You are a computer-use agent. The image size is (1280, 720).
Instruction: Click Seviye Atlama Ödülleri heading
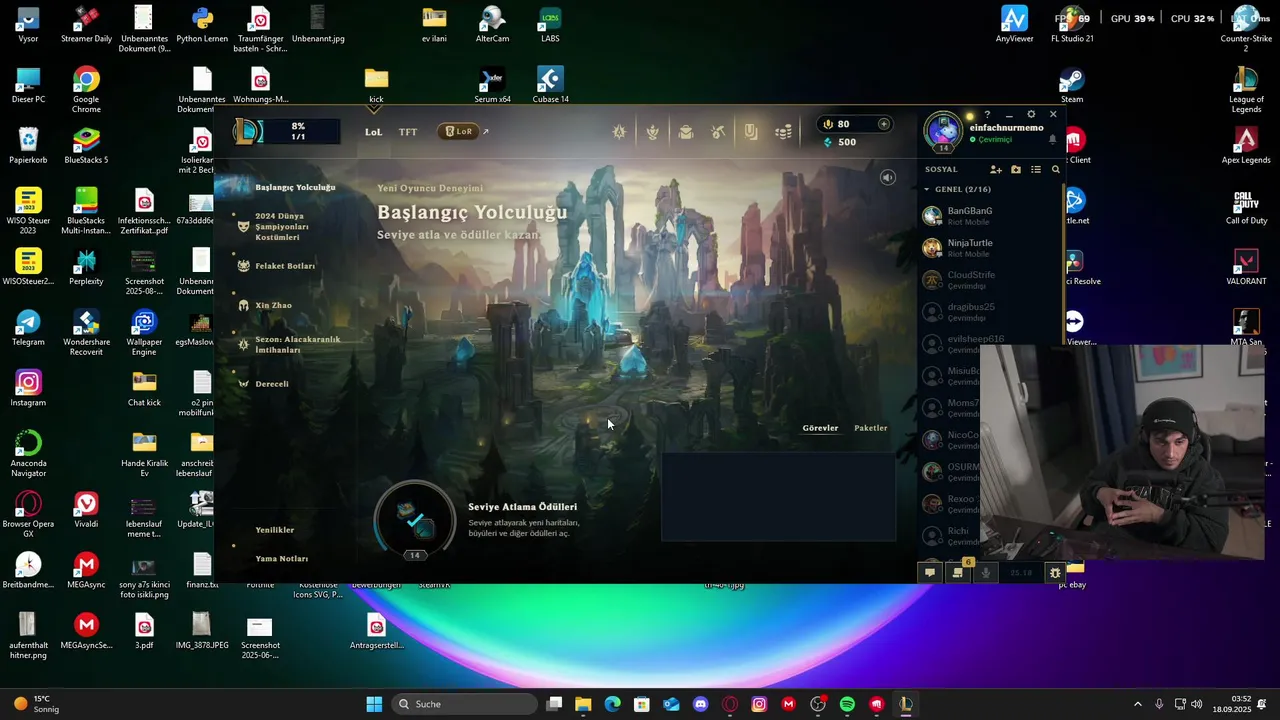pos(522,507)
